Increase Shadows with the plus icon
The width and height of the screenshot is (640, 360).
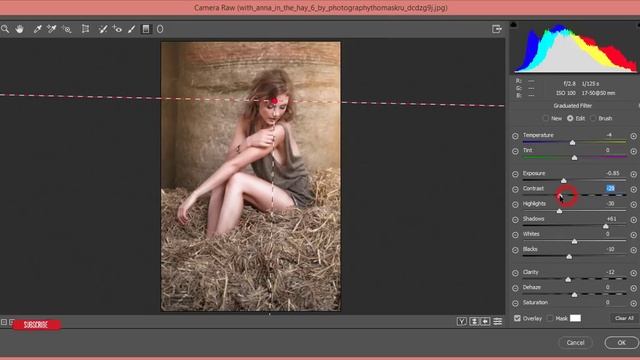[633, 220]
